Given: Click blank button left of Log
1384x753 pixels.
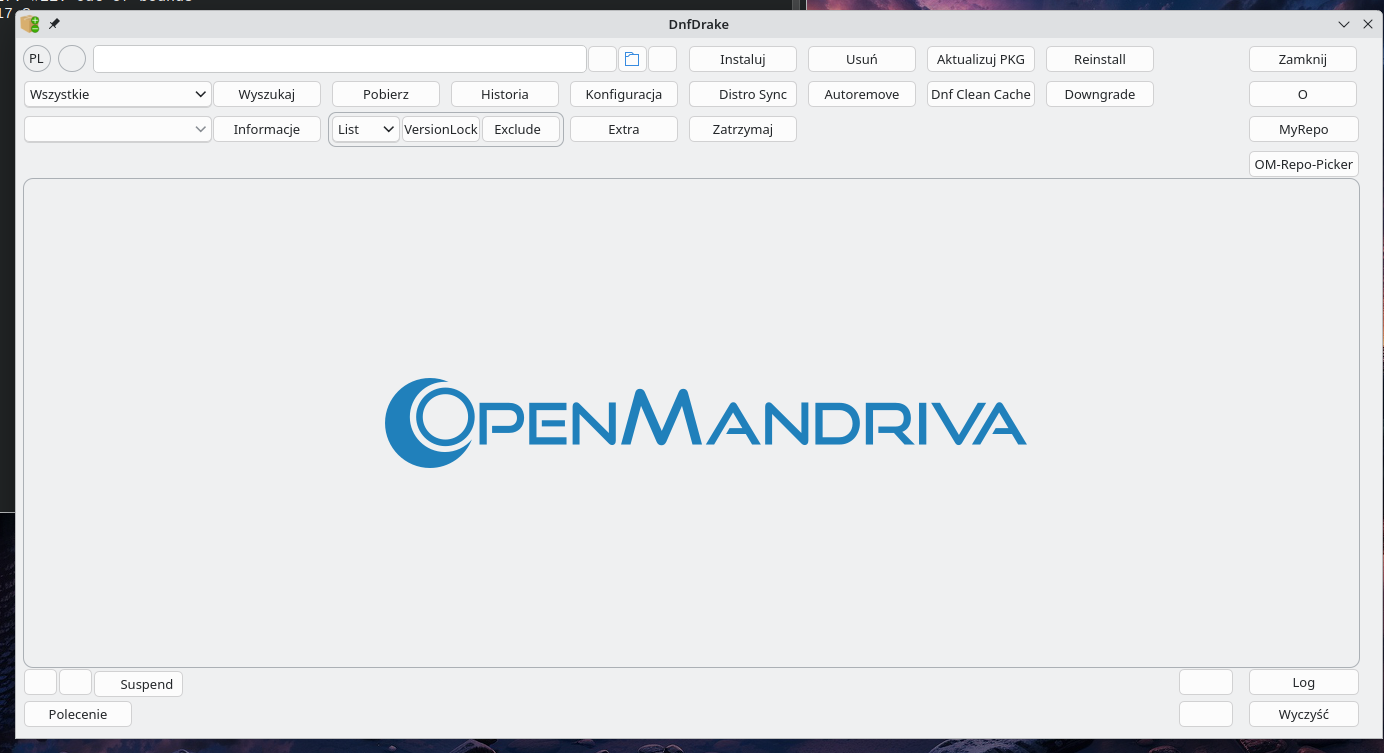Looking at the screenshot, I should coord(1206,682).
